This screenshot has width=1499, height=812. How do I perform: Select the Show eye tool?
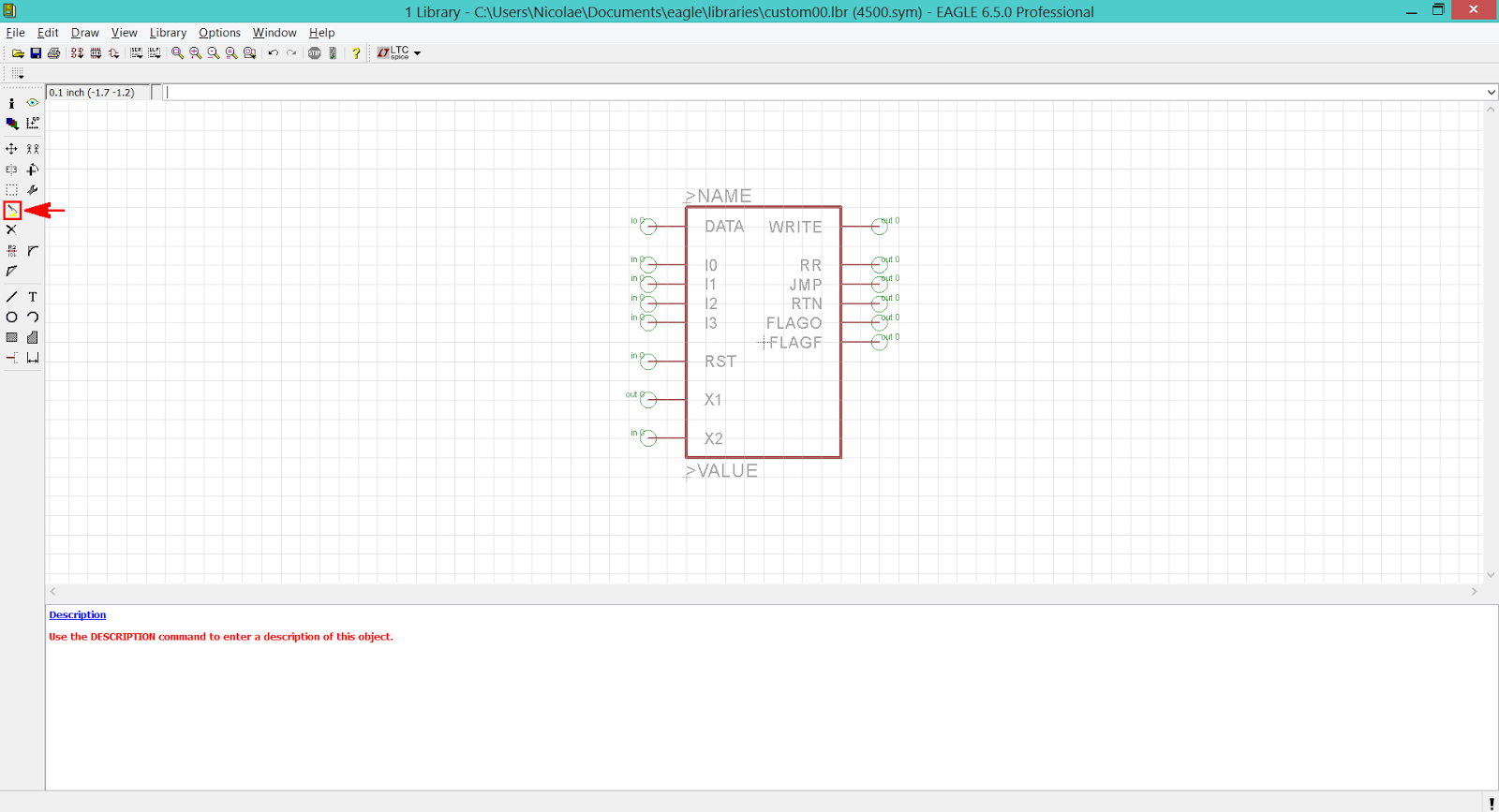[33, 103]
